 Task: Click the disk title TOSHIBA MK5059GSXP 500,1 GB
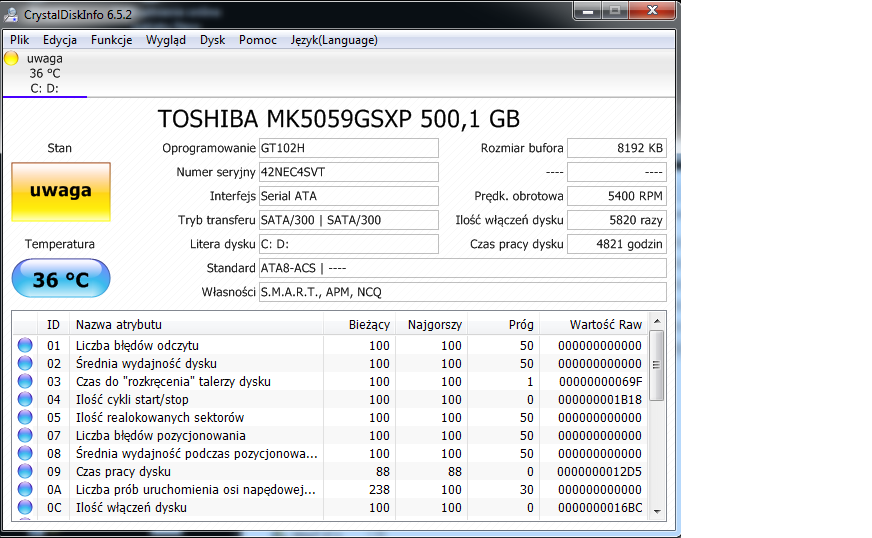click(x=339, y=119)
